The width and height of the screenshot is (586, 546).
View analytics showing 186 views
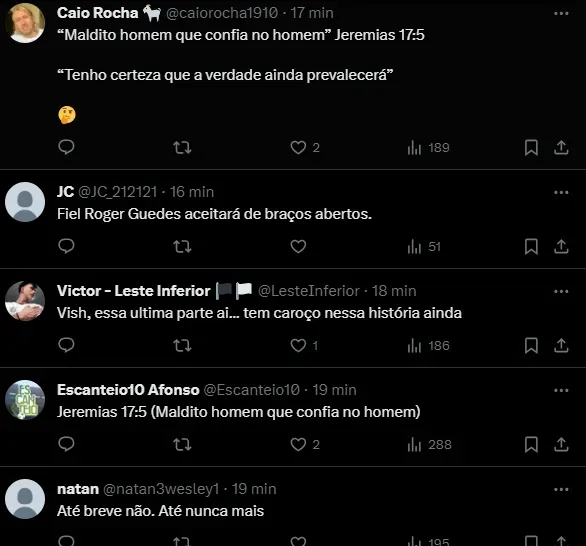coord(428,346)
